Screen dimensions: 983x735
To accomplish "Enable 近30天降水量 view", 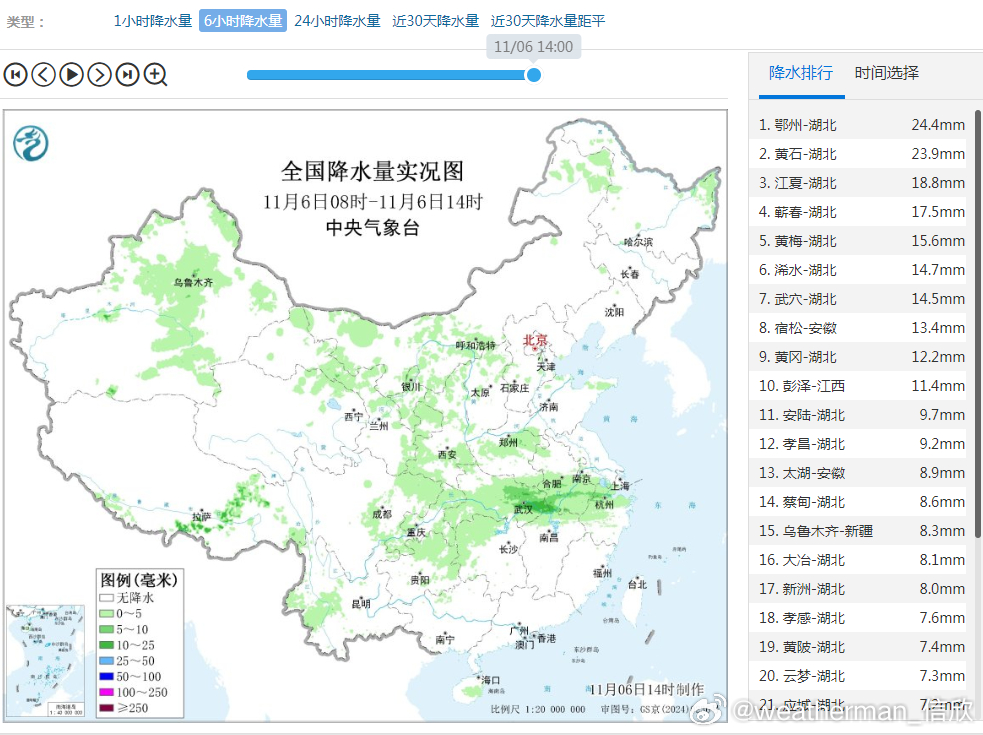I will click(435, 20).
